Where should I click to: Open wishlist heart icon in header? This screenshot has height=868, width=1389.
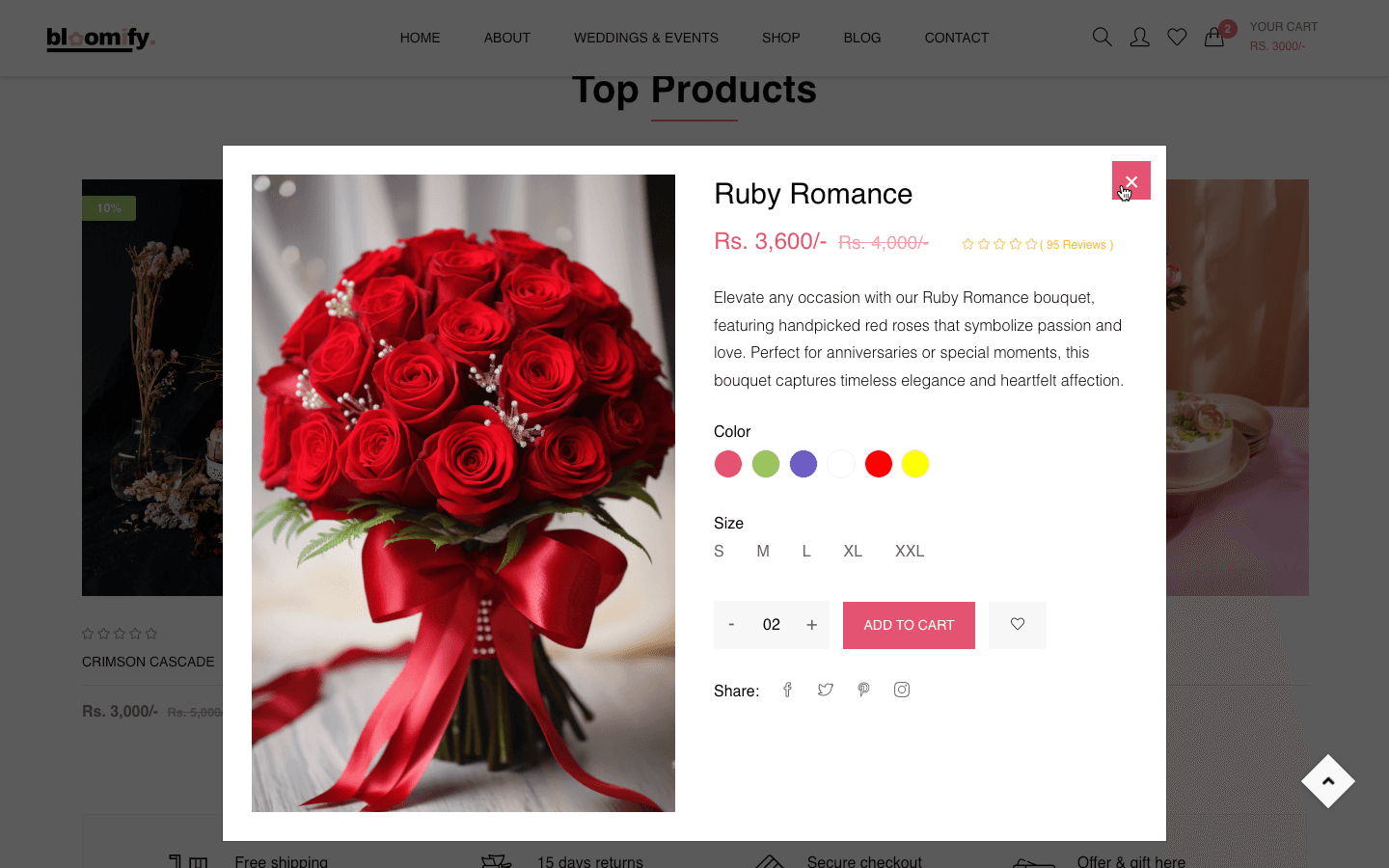point(1177,38)
